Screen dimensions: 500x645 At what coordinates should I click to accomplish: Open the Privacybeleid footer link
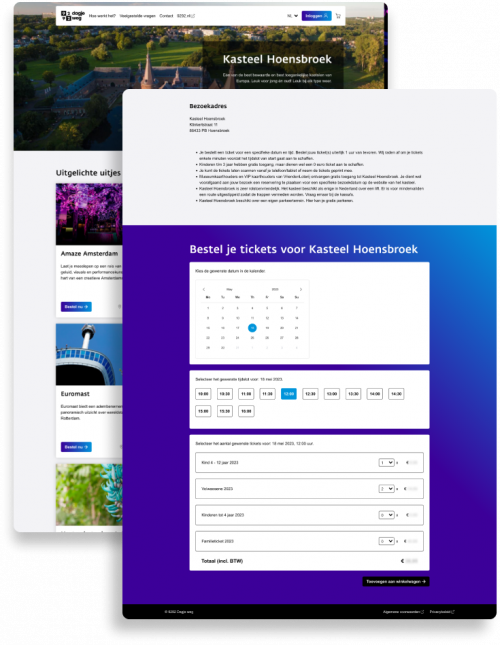click(442, 612)
